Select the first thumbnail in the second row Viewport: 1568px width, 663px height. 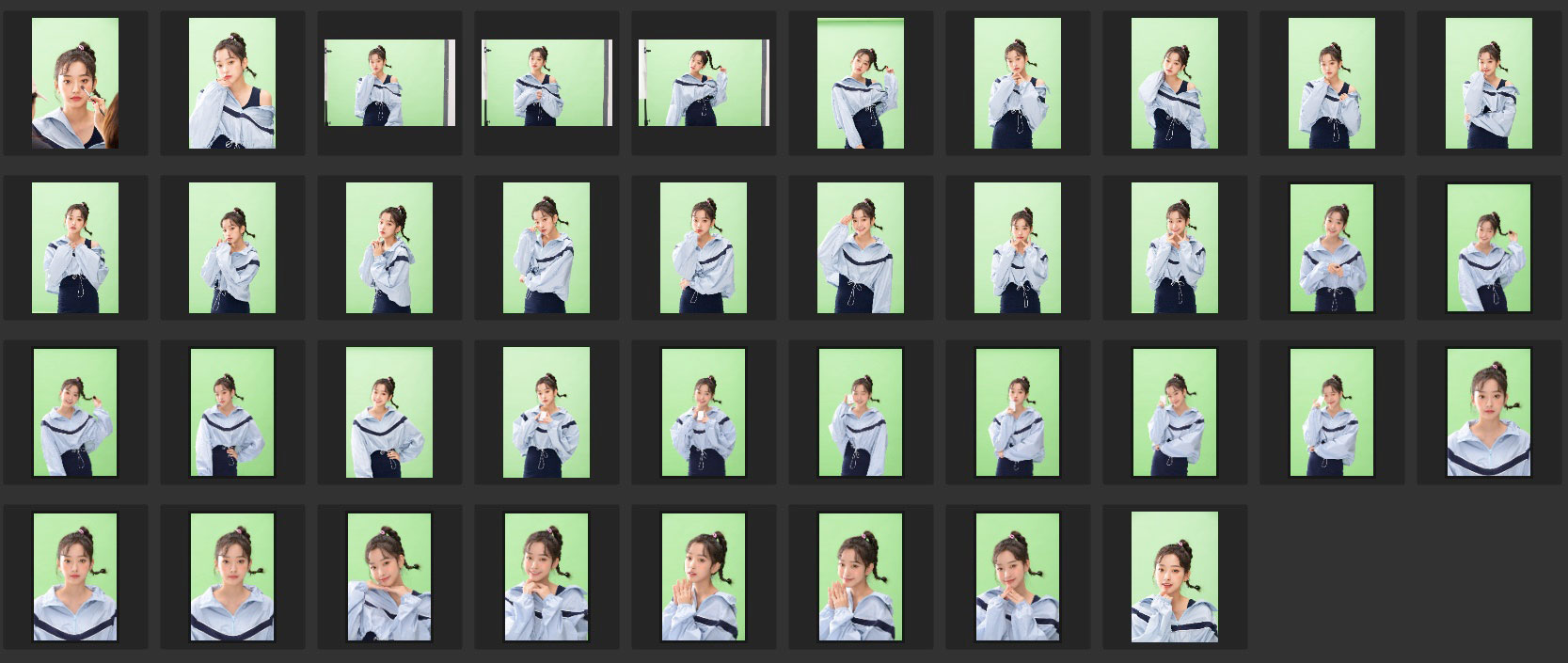click(x=75, y=247)
